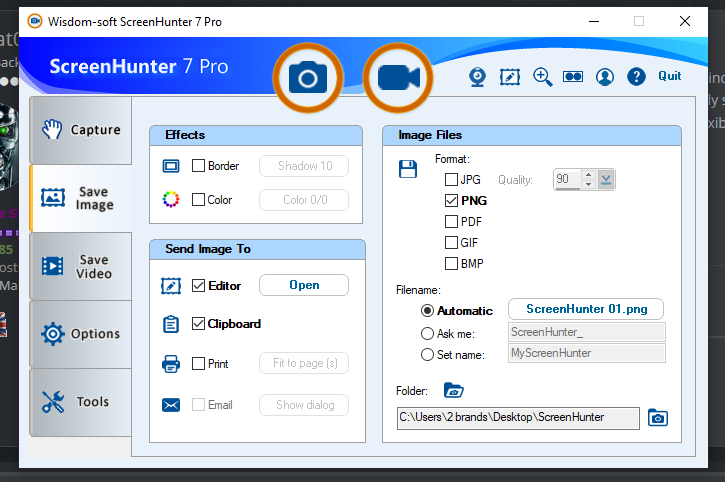Click the ScreenHunter 01.png filename button
725x482 pixels.
tap(586, 309)
